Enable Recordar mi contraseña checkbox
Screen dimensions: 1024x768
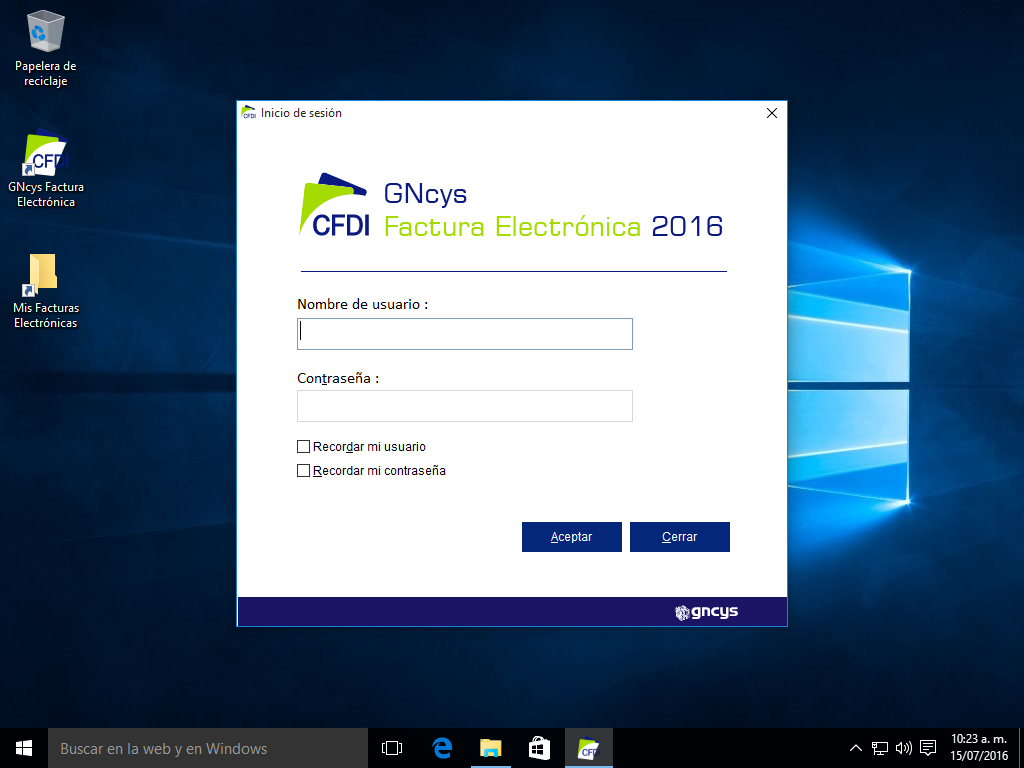[x=304, y=471]
